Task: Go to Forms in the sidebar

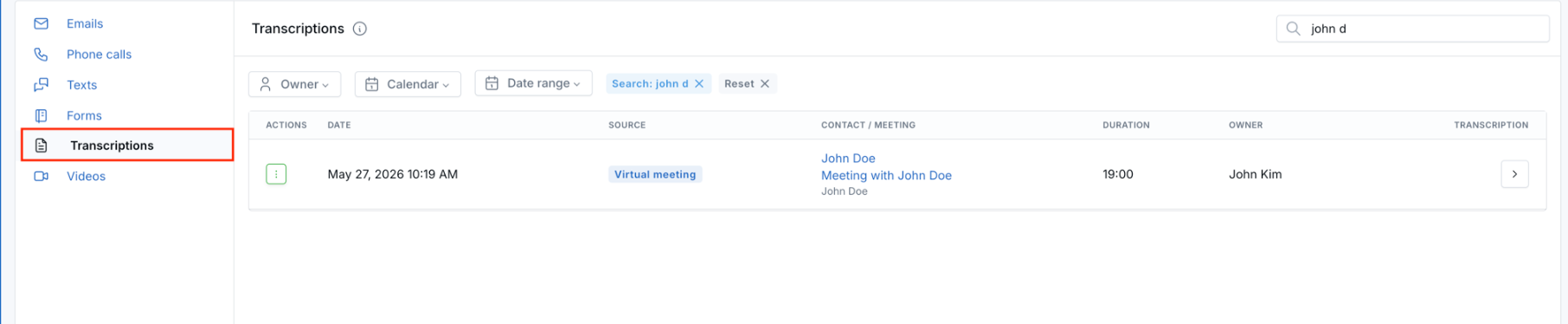Action: coord(84,115)
